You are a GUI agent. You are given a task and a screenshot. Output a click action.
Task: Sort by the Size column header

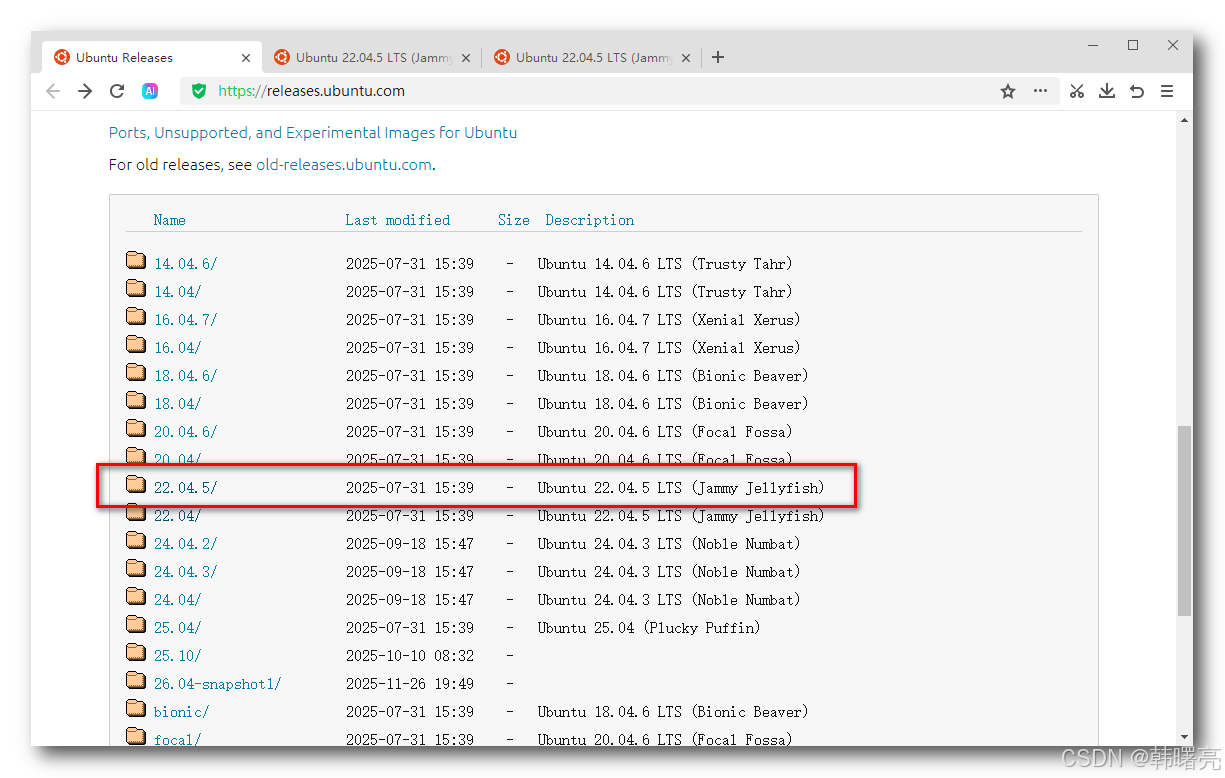click(x=514, y=220)
